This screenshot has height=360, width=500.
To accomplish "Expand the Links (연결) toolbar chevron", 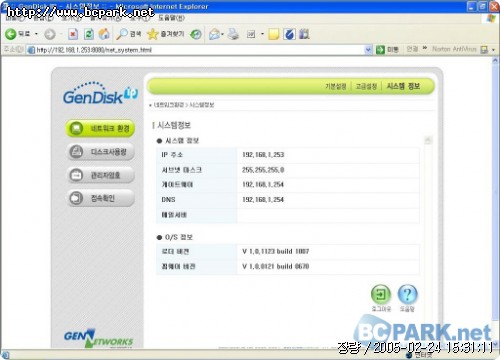I will (425, 49).
